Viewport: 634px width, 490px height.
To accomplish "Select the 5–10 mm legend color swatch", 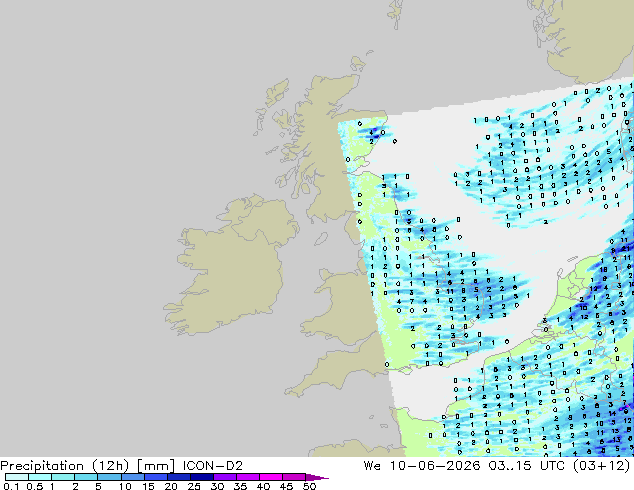I will click(x=109, y=477).
